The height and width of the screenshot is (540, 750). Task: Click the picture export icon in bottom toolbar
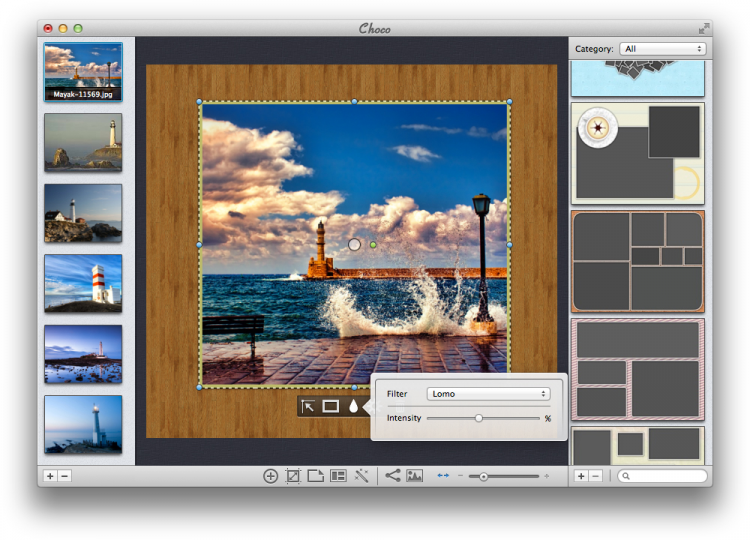(414, 476)
